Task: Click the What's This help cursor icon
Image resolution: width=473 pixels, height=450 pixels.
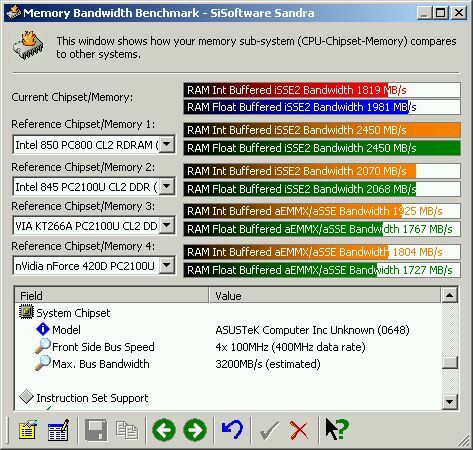Action: [x=337, y=429]
